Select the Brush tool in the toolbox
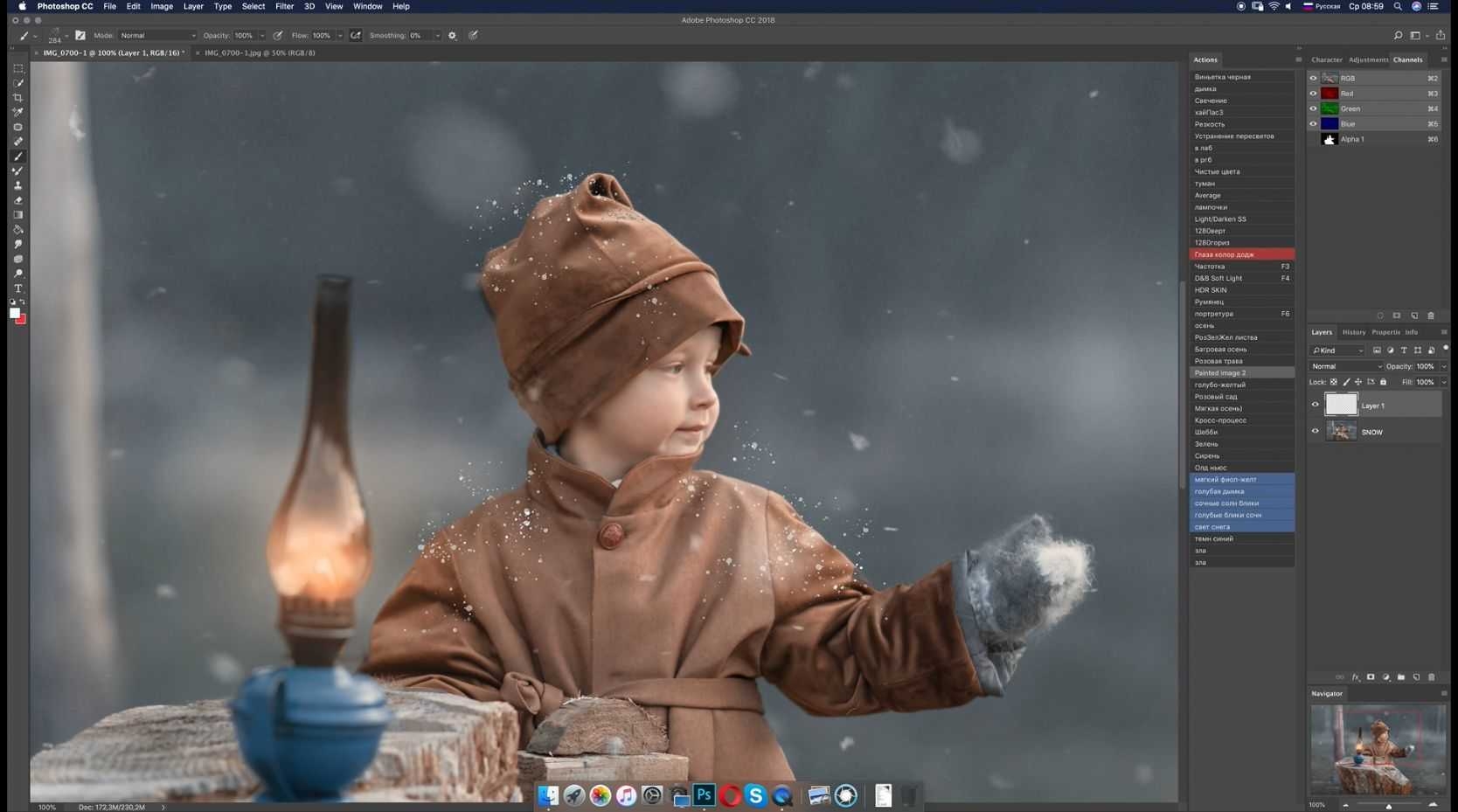This screenshot has height=812, width=1458. pos(17,156)
